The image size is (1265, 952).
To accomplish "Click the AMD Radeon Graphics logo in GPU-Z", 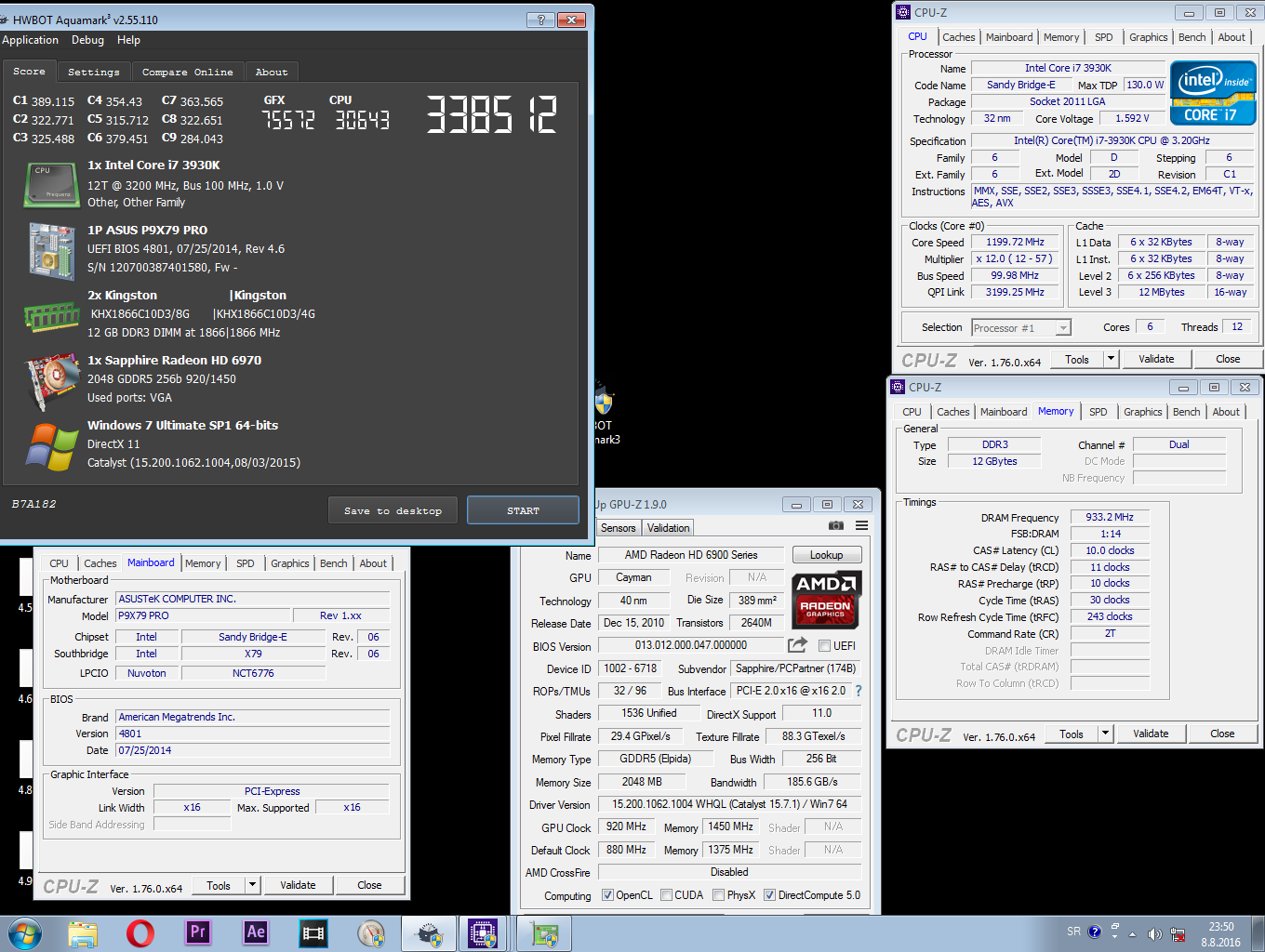I will (x=826, y=600).
